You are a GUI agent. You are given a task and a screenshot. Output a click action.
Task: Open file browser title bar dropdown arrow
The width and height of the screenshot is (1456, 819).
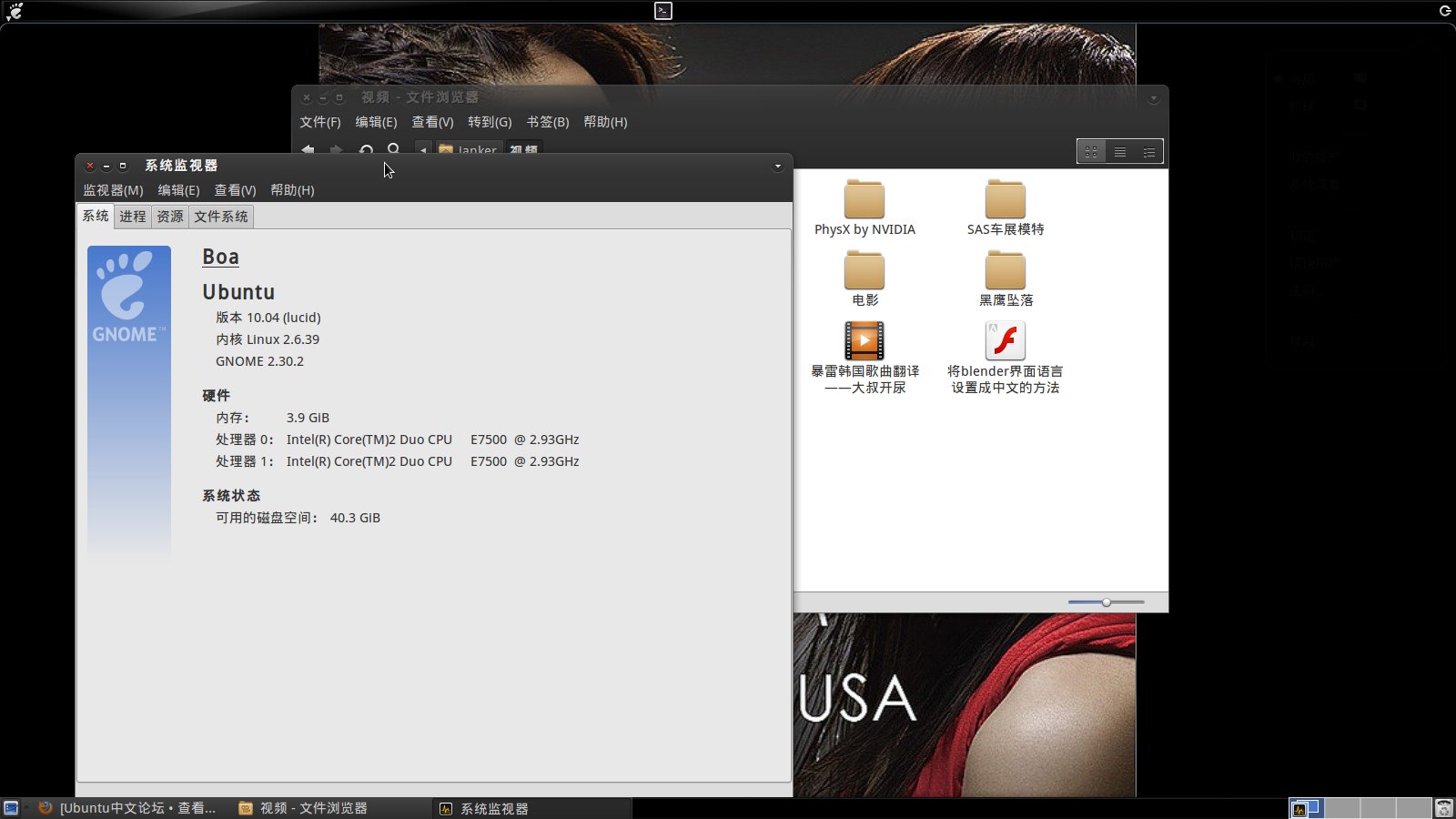1153,98
